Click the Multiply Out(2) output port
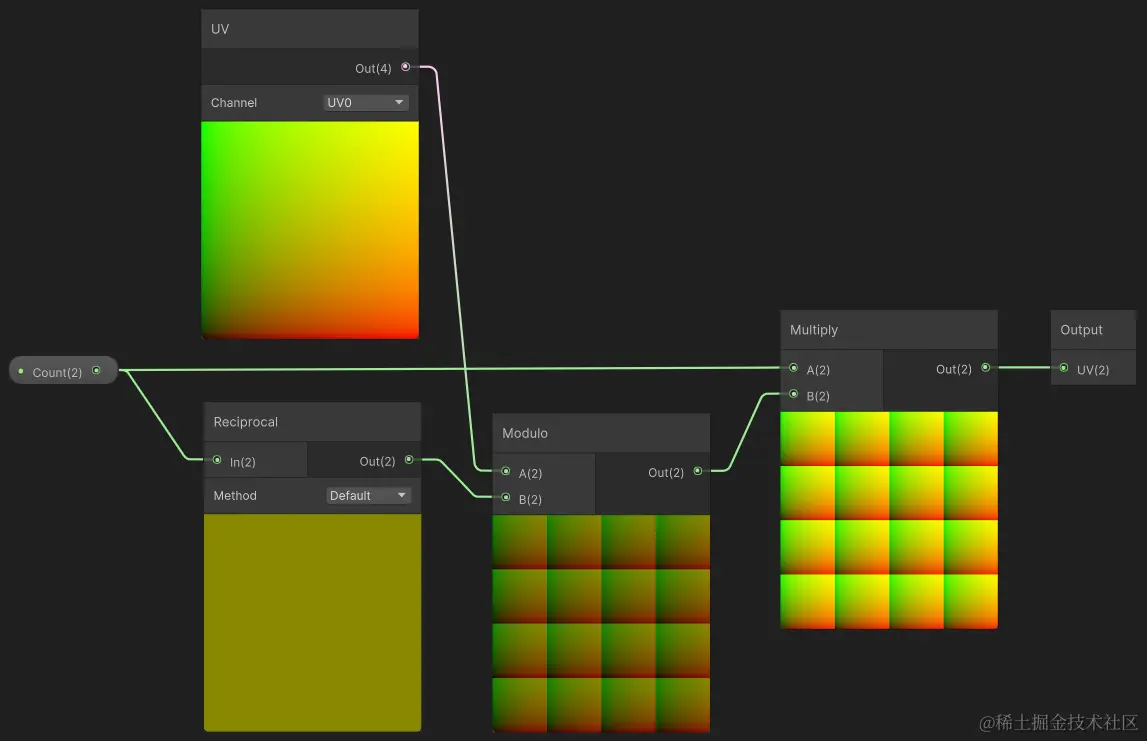Image resolution: width=1147 pixels, height=741 pixels. click(985, 368)
